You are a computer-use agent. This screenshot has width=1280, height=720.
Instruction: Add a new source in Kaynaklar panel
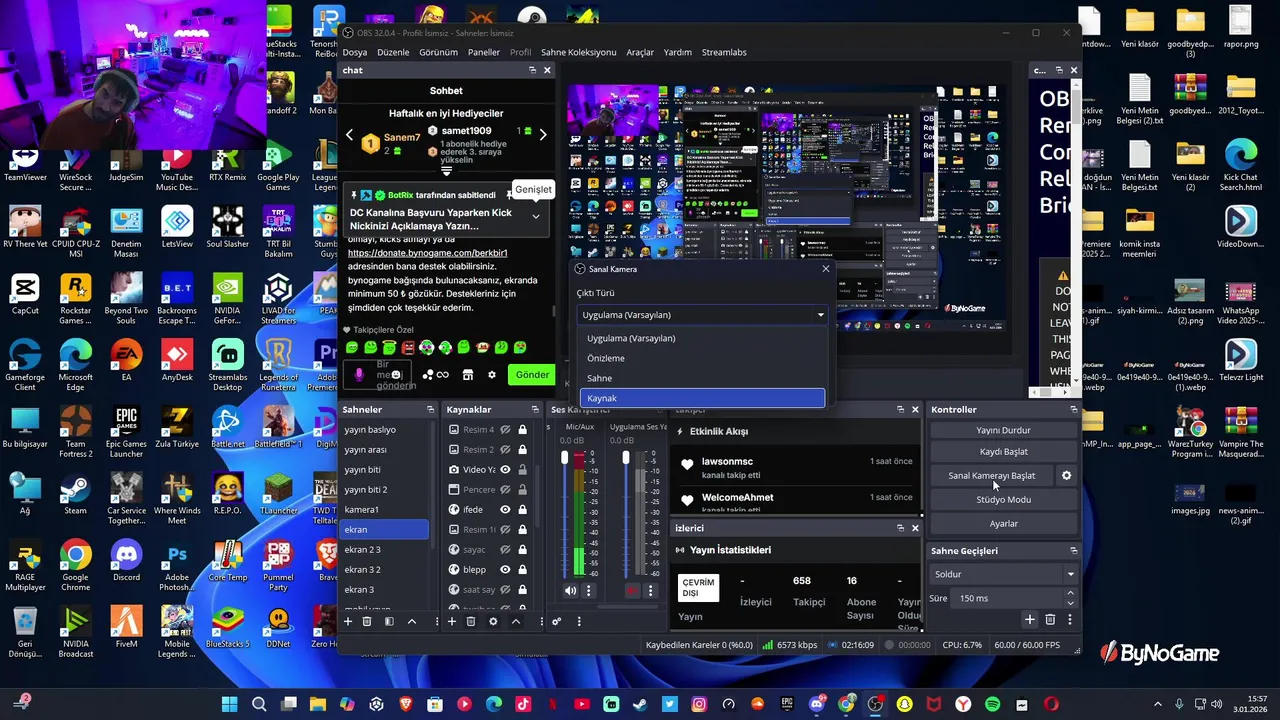[452, 621]
